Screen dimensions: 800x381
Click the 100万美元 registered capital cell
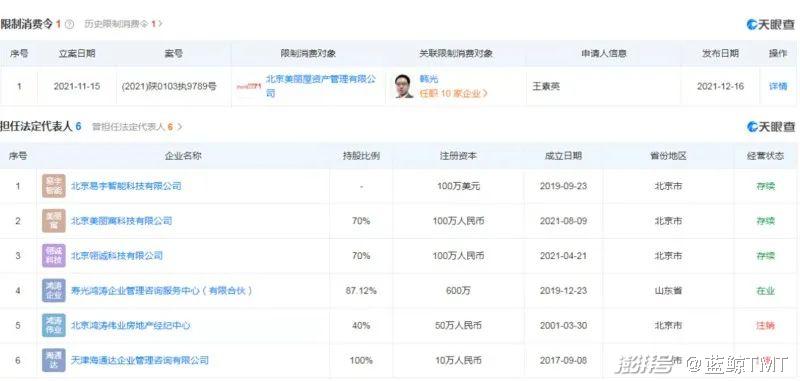[x=458, y=186]
